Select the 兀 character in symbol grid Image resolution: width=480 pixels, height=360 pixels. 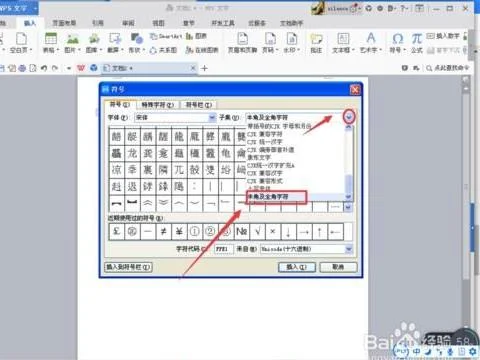pos(179,170)
